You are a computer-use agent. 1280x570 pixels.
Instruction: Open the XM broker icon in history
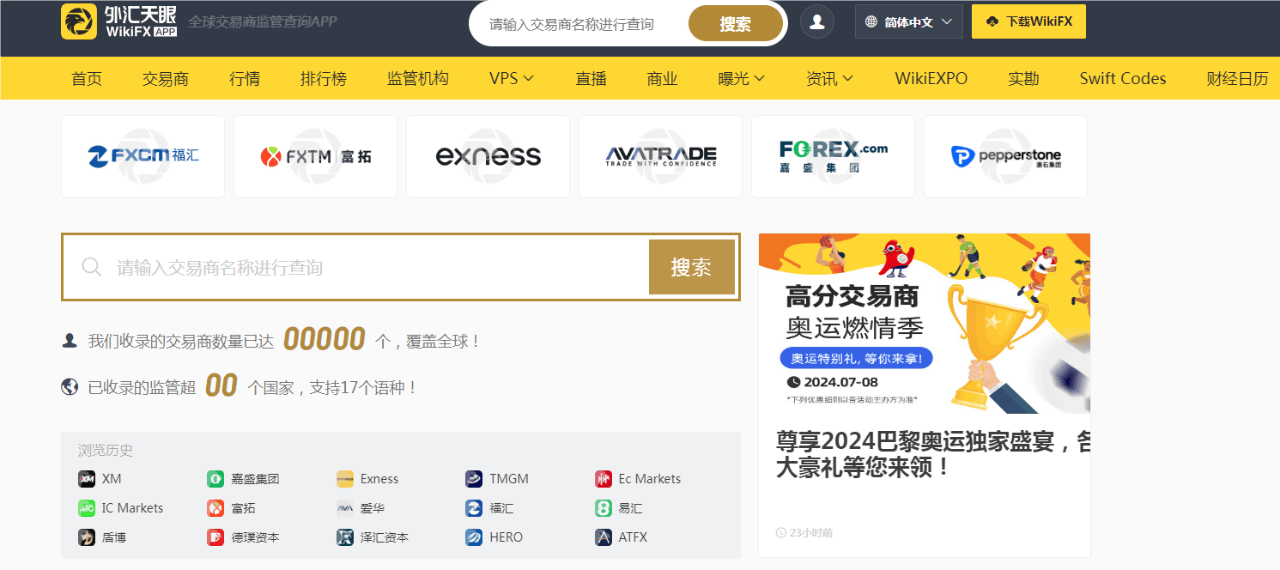(x=87, y=479)
